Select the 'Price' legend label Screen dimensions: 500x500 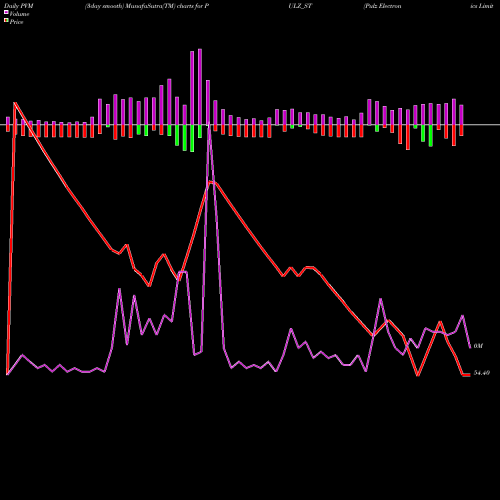[x=16, y=22]
